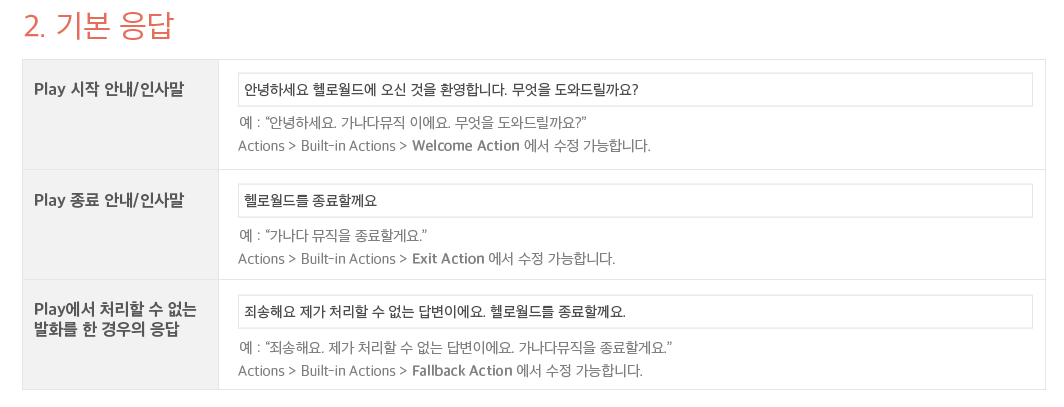Click the example text under the fallback response field
This screenshot has width=1064, height=407.
coord(455,347)
